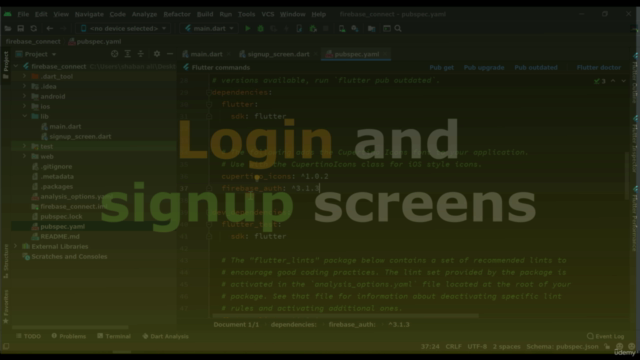640x360 pixels.
Task: Click the Device Manager toolbar icon
Action: (342, 28)
